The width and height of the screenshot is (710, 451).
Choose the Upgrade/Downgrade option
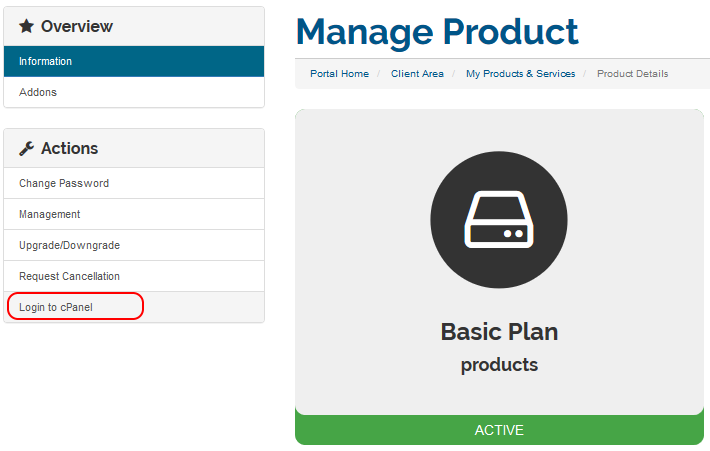point(134,245)
